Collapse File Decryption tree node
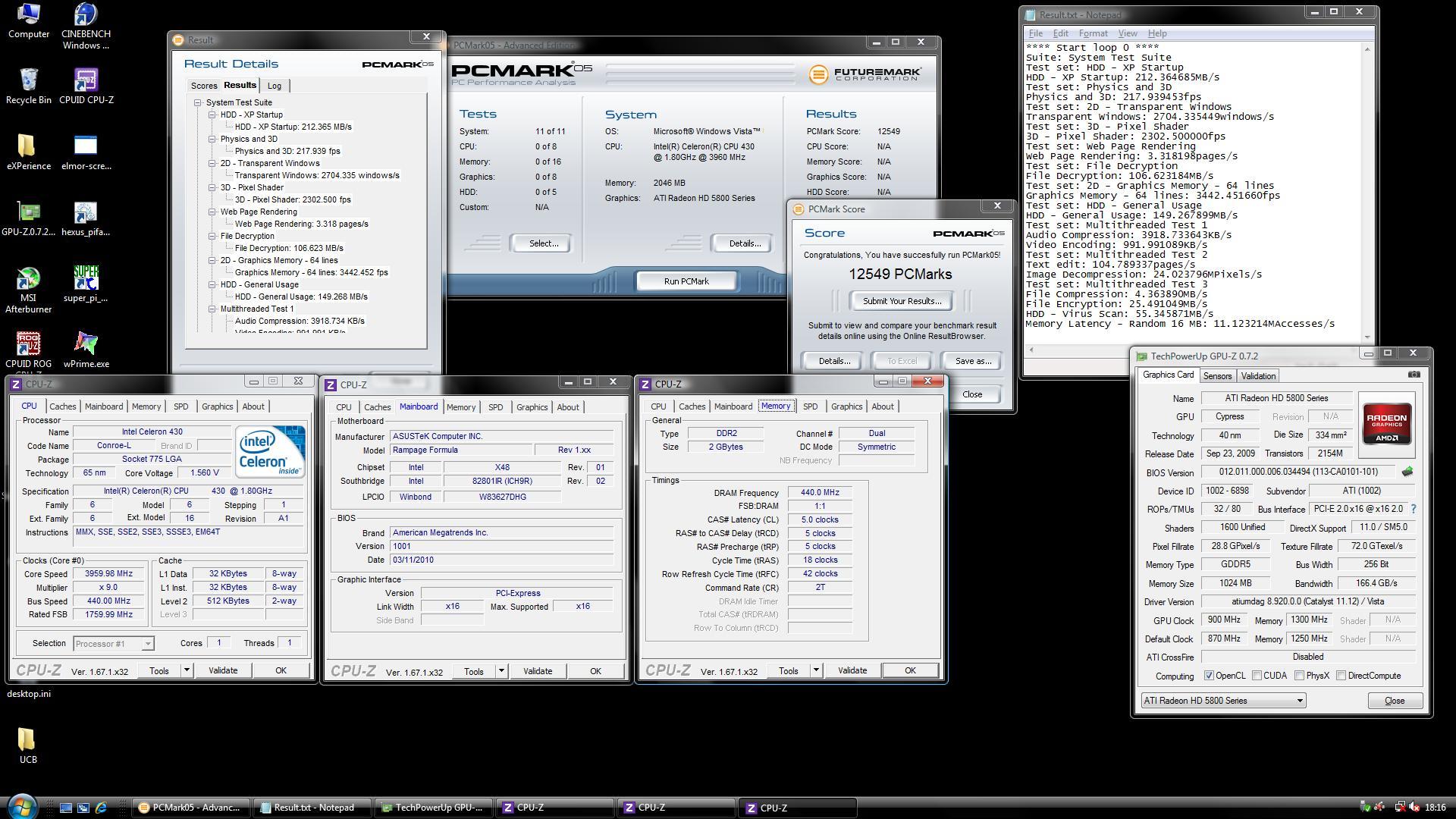 [x=212, y=236]
